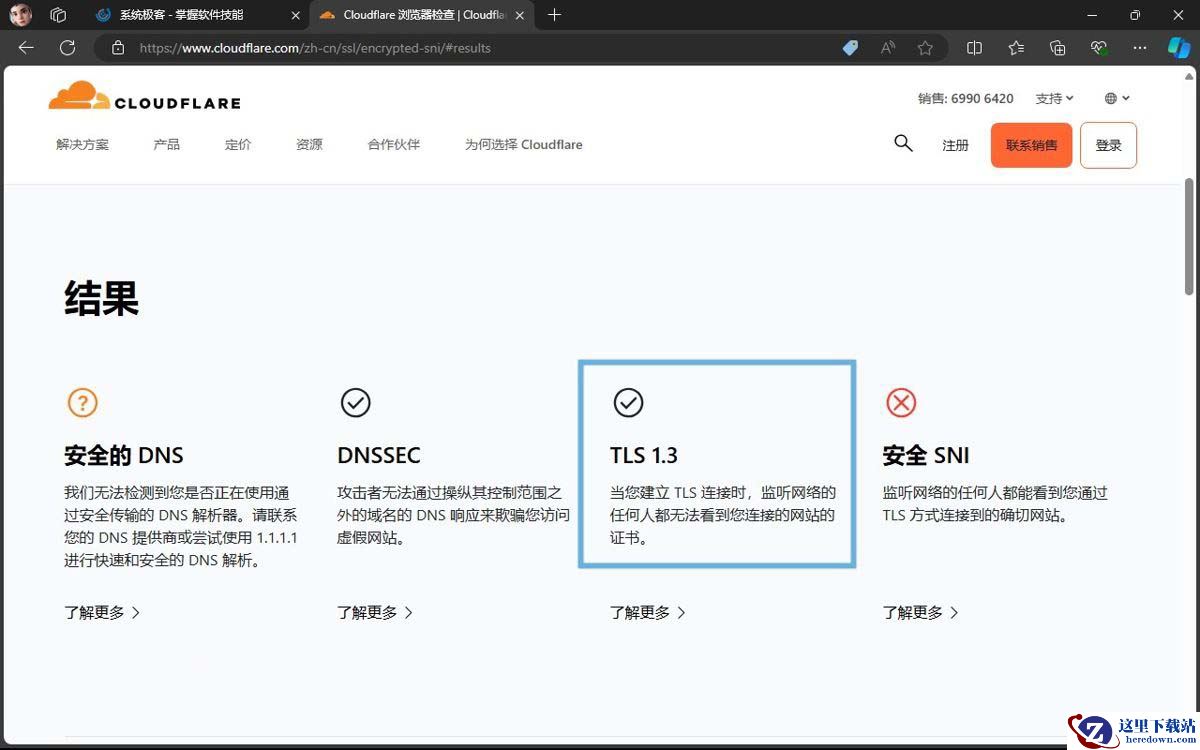This screenshot has height=750, width=1200.
Task: Click the browser profile avatar
Action: tap(20, 15)
